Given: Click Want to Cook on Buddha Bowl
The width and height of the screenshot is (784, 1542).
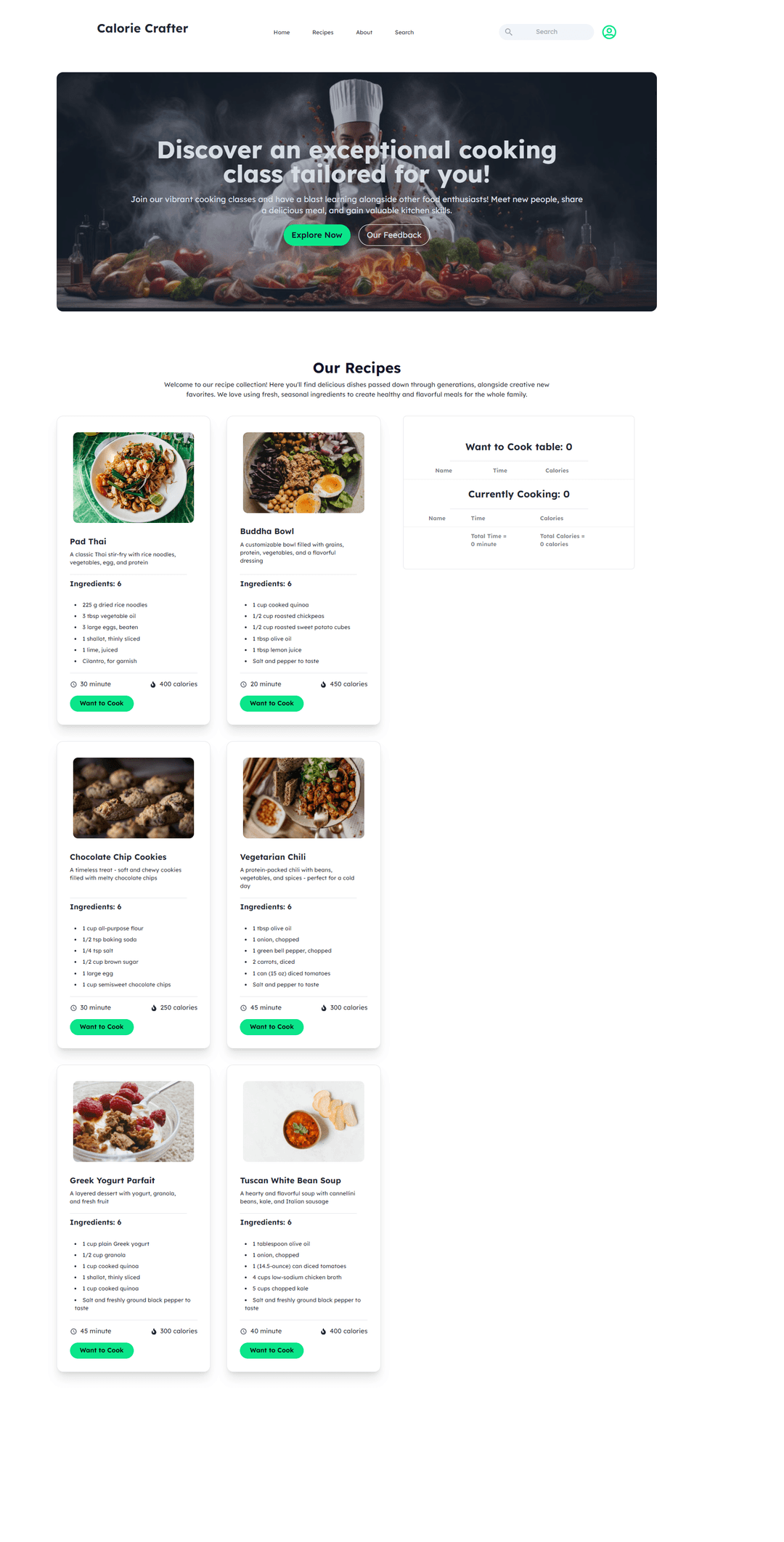Looking at the screenshot, I should coord(271,703).
